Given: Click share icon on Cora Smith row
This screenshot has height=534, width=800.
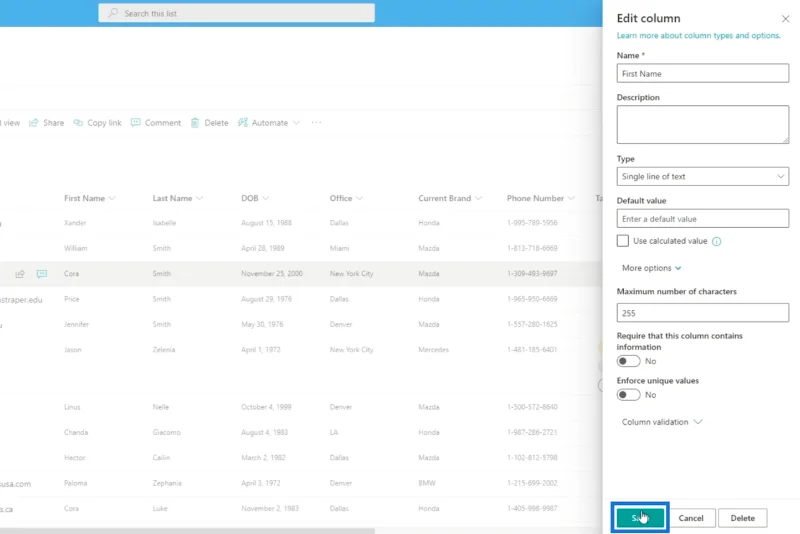Looking at the screenshot, I should [x=20, y=274].
